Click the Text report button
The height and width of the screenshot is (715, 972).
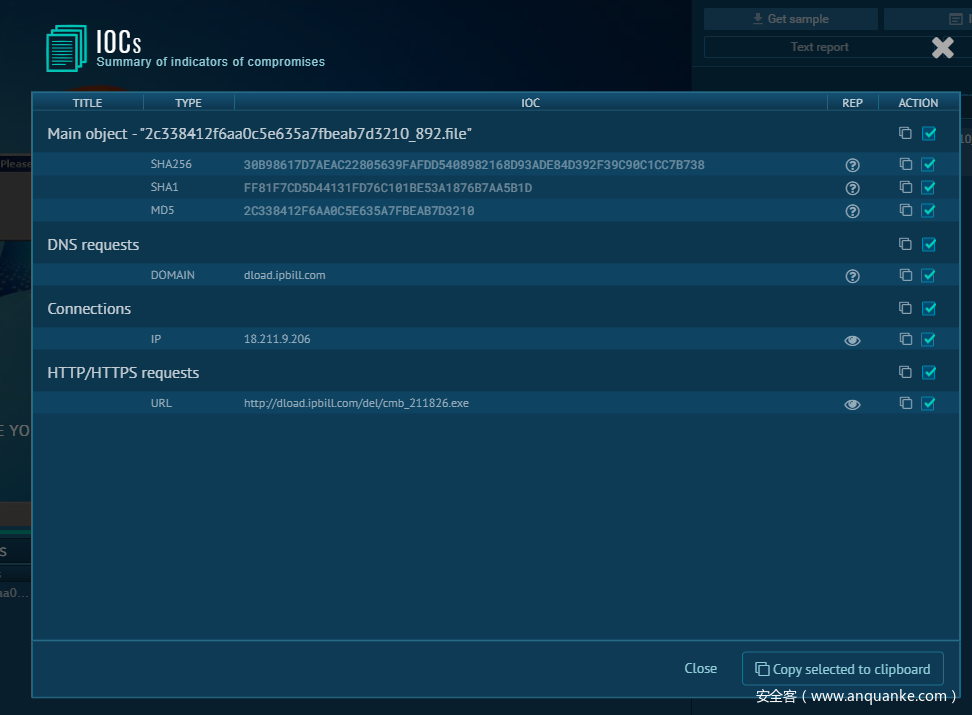pos(818,47)
